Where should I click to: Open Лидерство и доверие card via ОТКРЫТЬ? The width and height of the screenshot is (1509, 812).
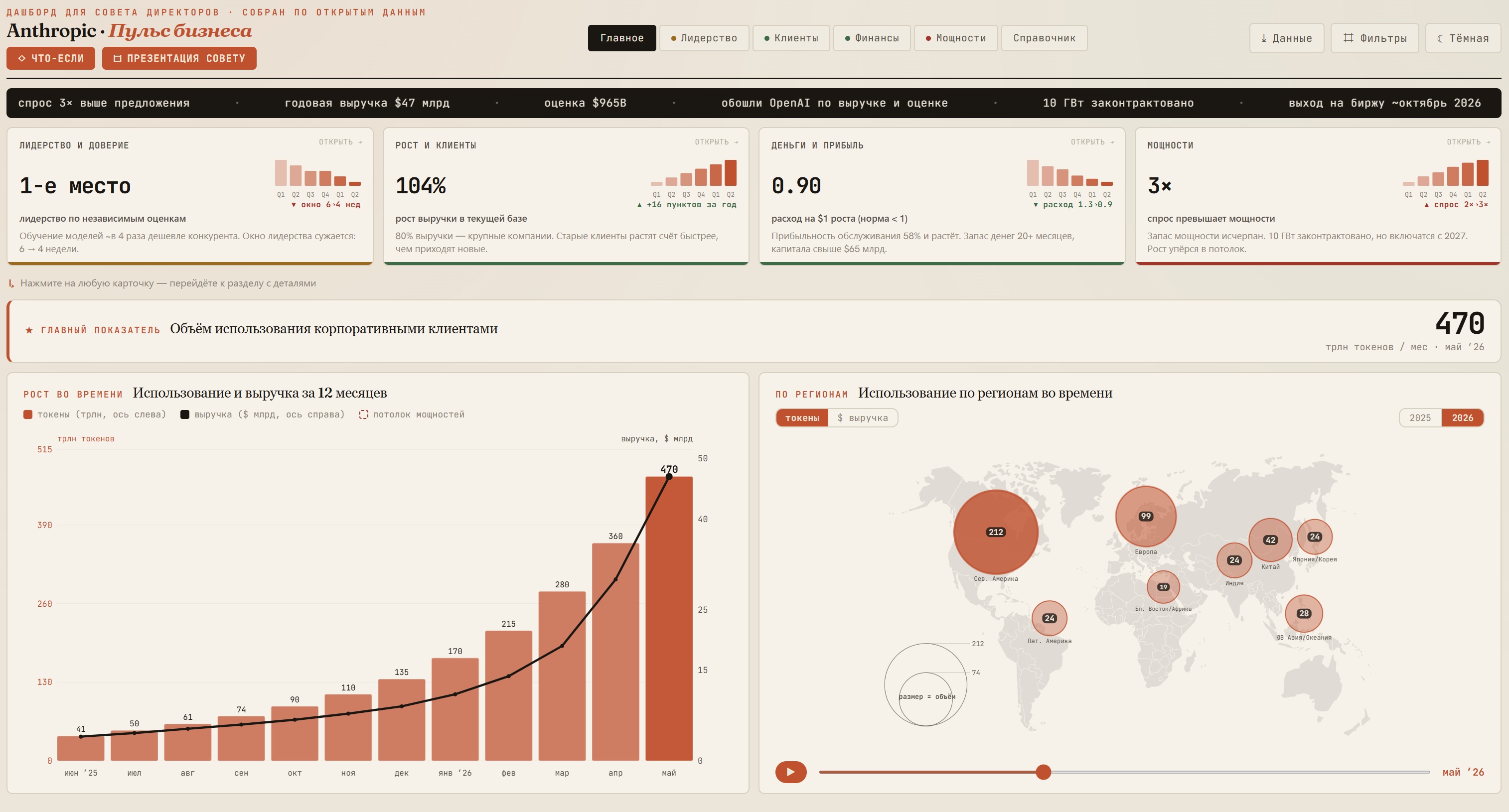340,141
